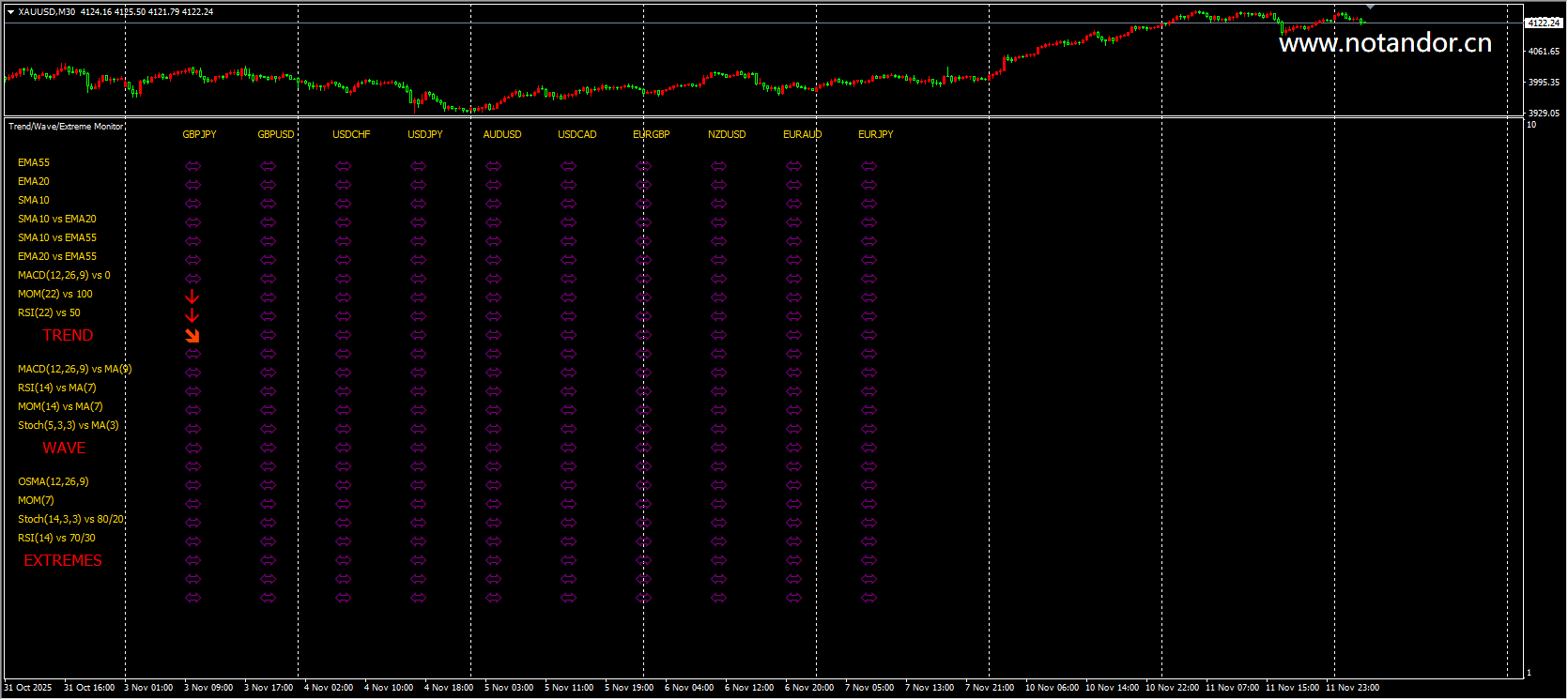The height and width of the screenshot is (700, 1568).
Task: Click USDCHF sideways arrow in EMA20 row
Action: point(344,185)
